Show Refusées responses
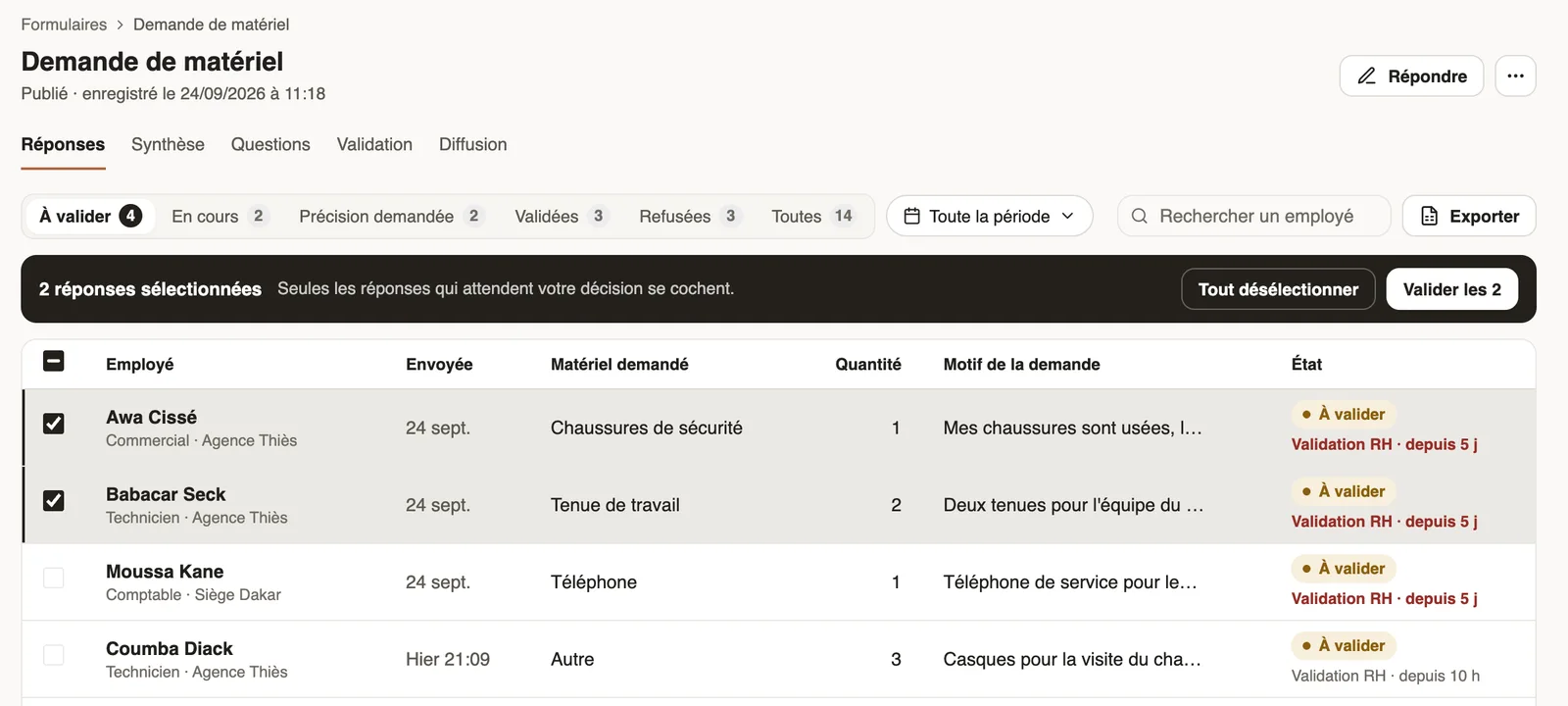 pos(689,216)
